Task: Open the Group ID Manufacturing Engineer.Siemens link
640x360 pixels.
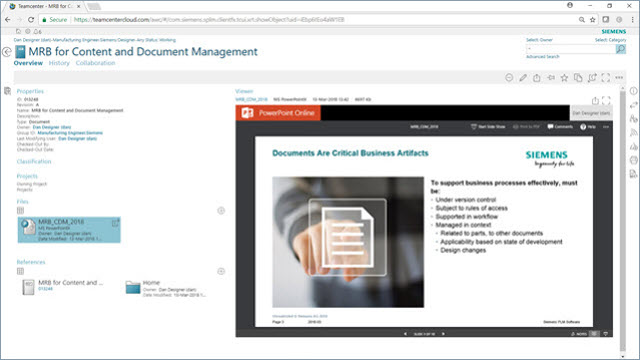Action: (70, 133)
